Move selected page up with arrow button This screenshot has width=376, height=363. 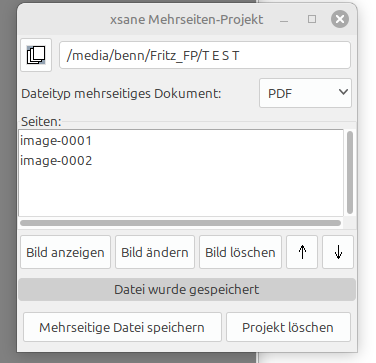click(302, 252)
